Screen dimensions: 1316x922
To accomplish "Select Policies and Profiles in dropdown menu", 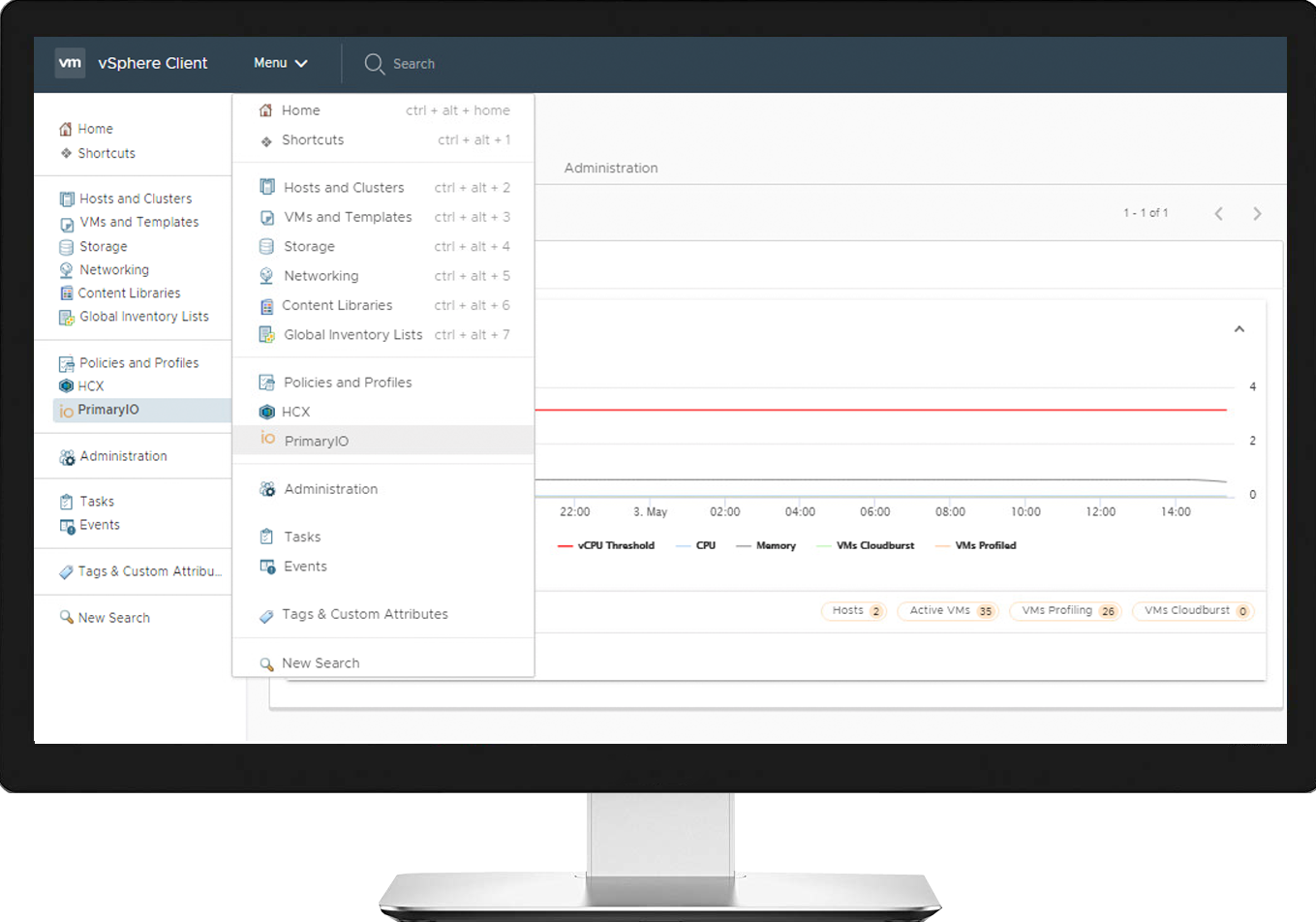I will pos(383,383).
